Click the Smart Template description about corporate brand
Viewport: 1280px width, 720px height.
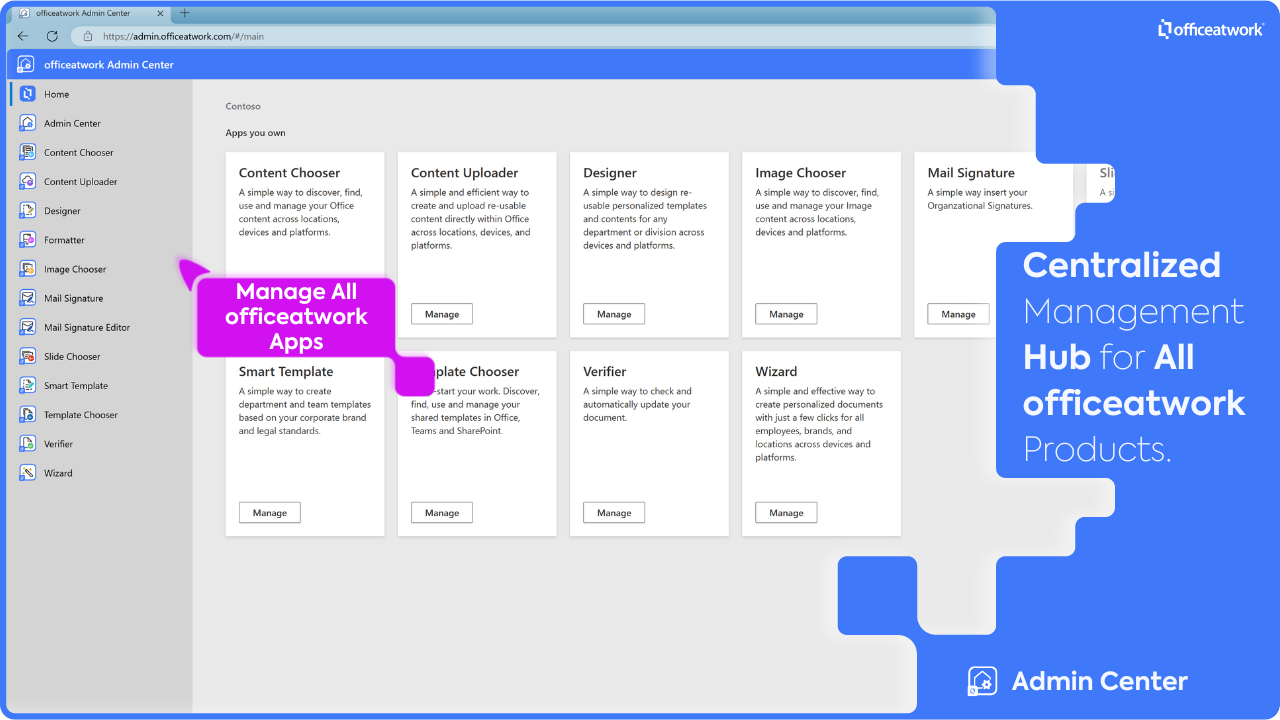(x=305, y=411)
